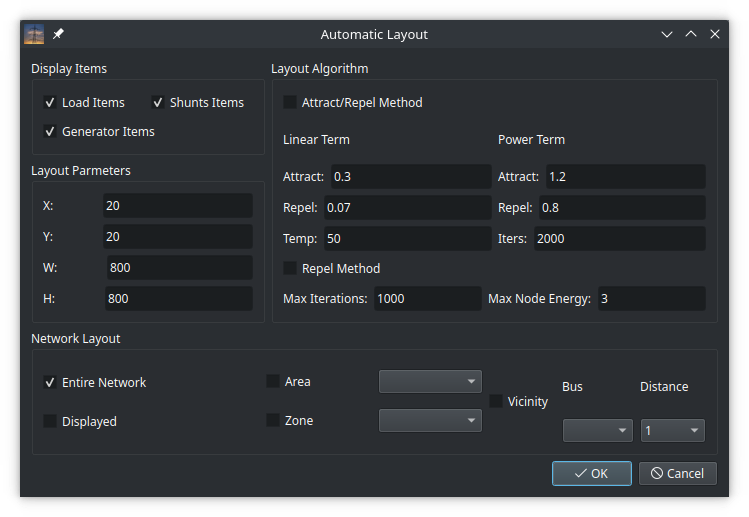Edit Linear Term Repel value 0.07

(407, 207)
